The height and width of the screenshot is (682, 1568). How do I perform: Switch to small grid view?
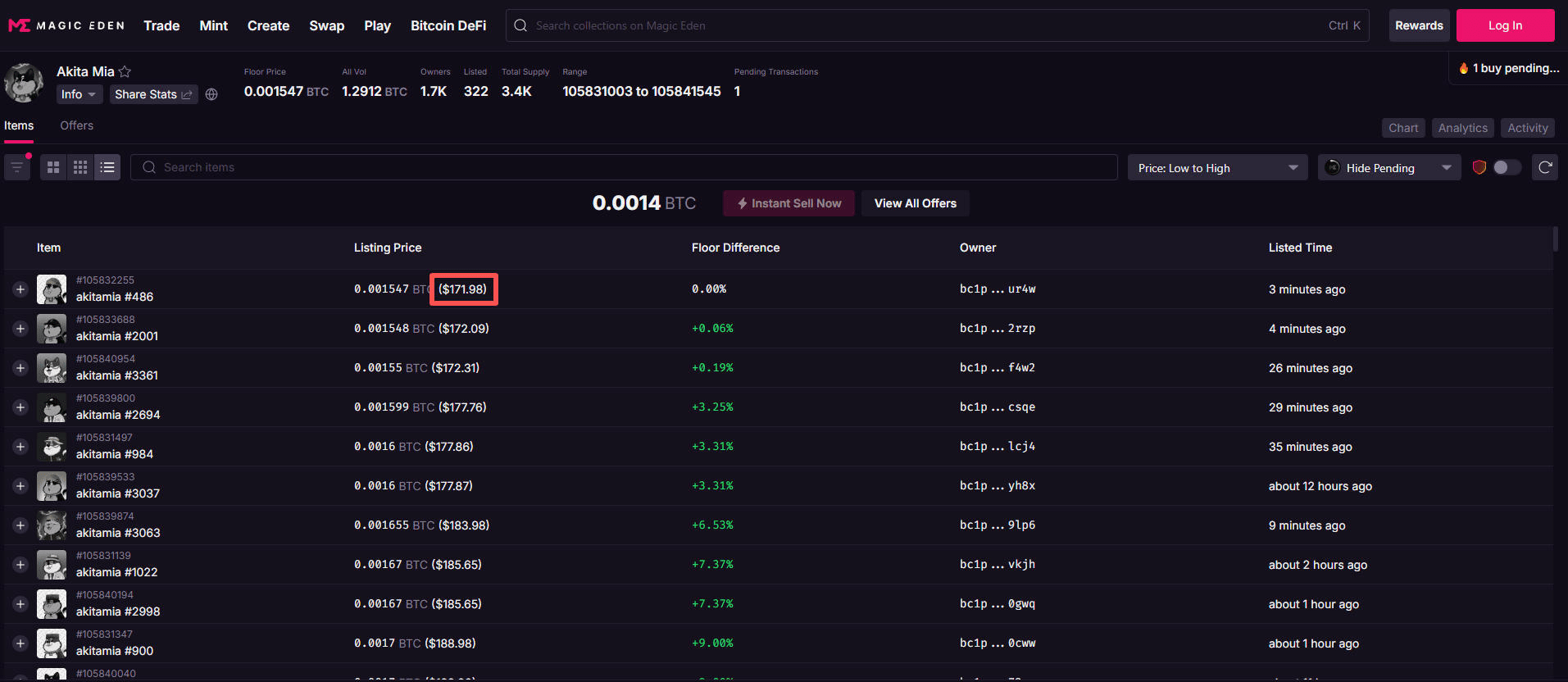click(80, 167)
